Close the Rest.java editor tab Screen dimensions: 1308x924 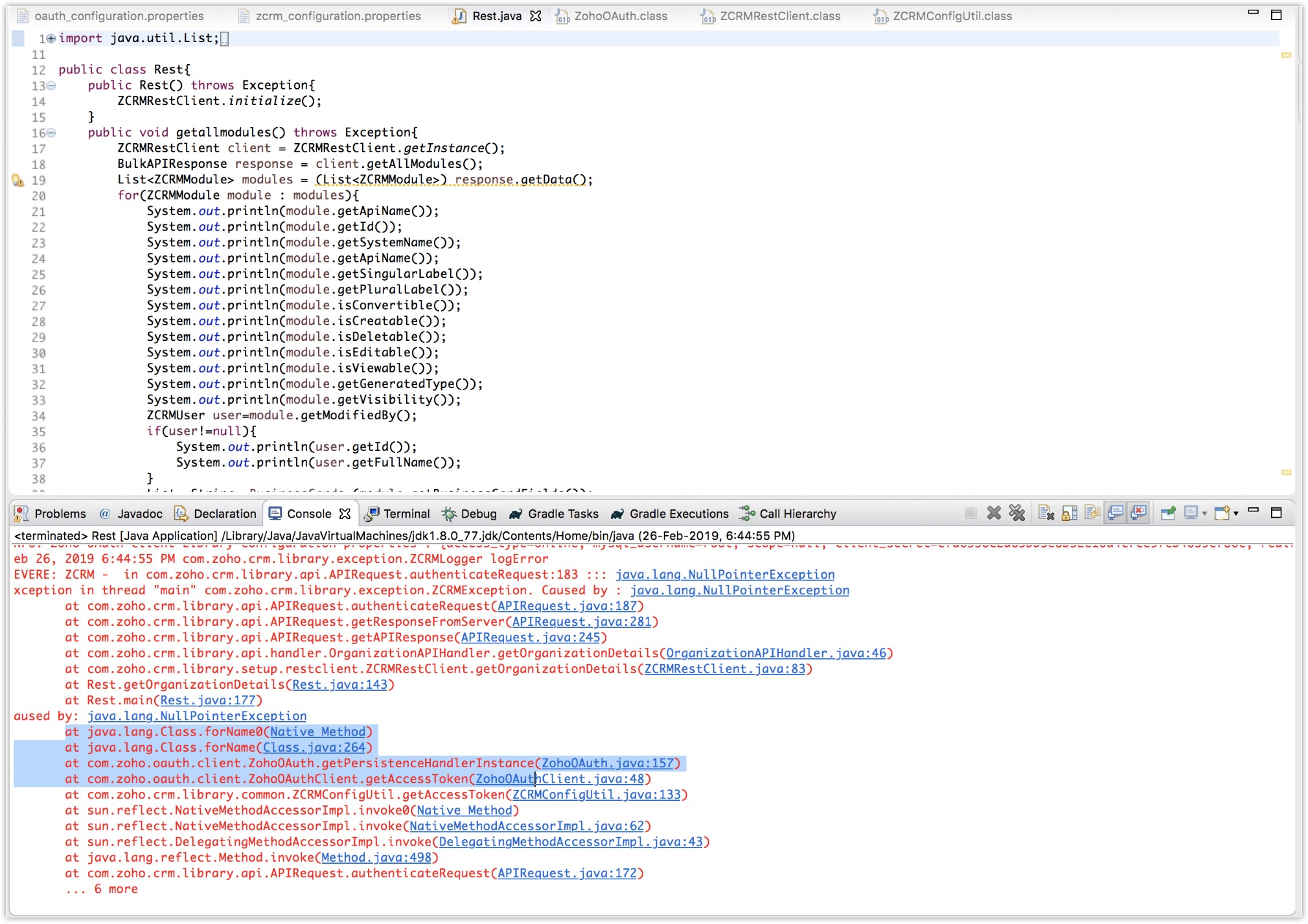pos(536,16)
